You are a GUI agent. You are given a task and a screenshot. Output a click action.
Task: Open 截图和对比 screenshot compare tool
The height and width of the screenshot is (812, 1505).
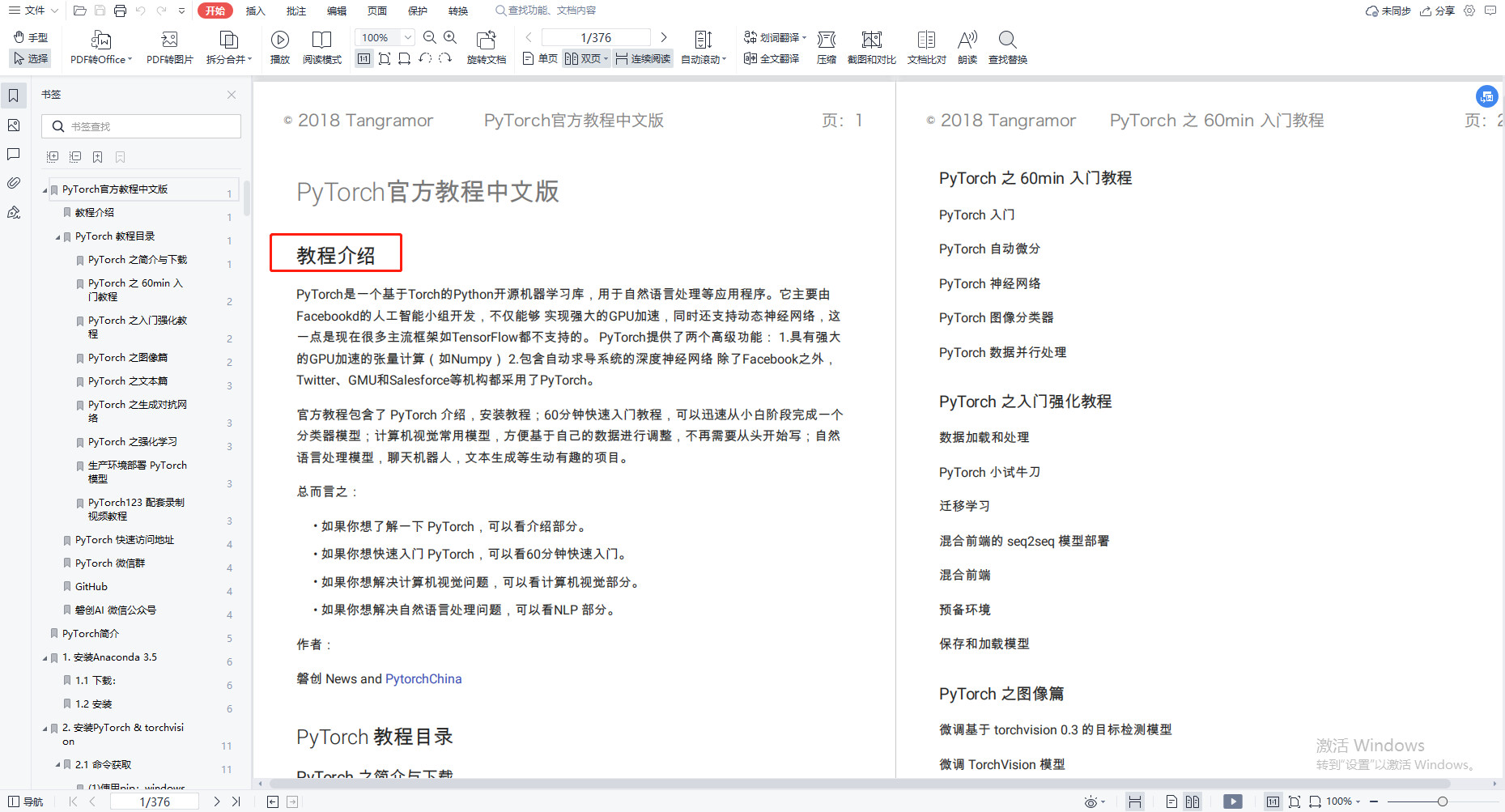click(872, 49)
